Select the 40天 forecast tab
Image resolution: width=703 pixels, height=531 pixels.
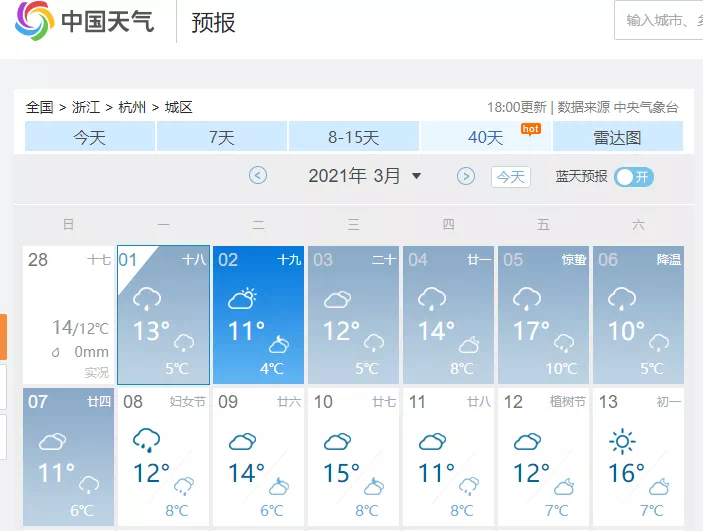point(486,137)
